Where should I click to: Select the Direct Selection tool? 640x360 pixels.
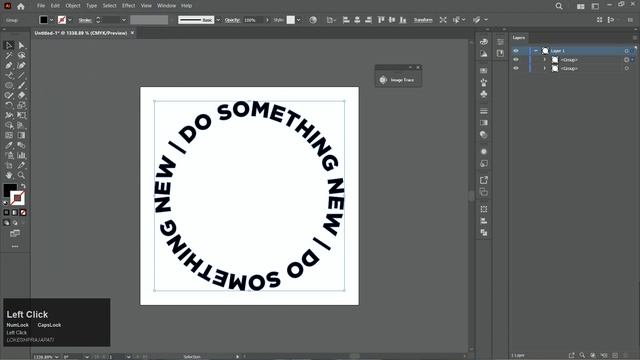pos(21,45)
